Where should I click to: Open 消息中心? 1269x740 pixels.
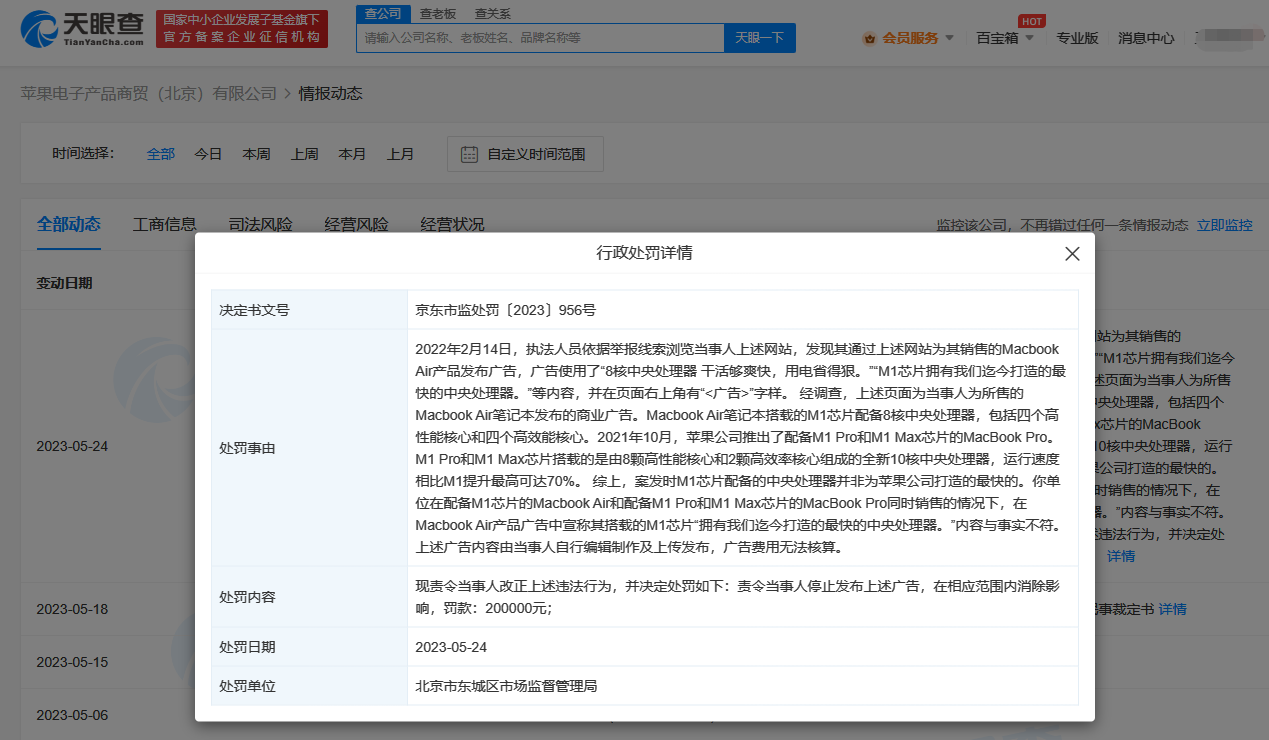click(x=1146, y=38)
